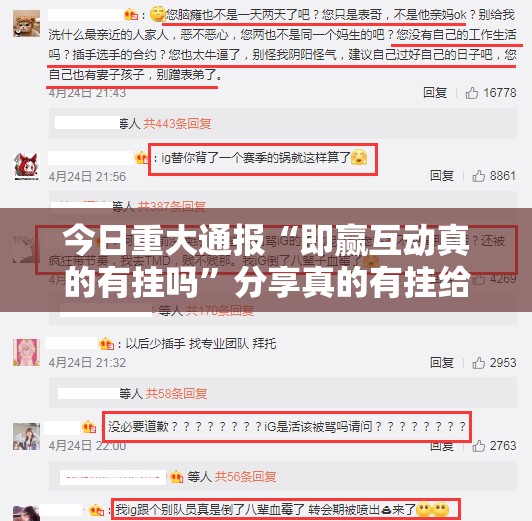
Task: Click 回复 on the 4月24日 21:32 comment
Action: click(442, 363)
